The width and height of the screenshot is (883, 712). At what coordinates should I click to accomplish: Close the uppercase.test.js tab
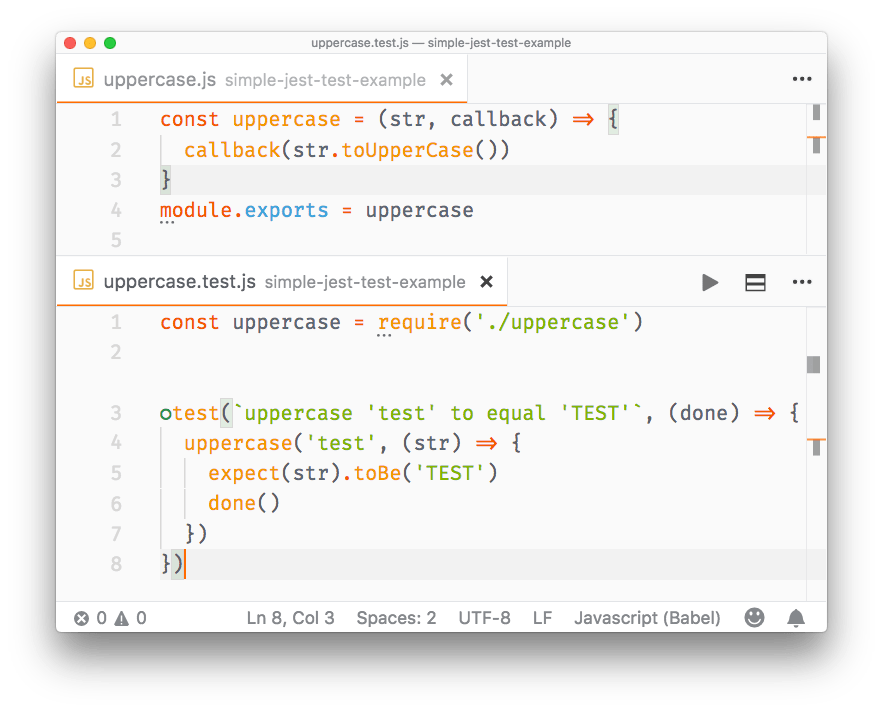click(487, 282)
